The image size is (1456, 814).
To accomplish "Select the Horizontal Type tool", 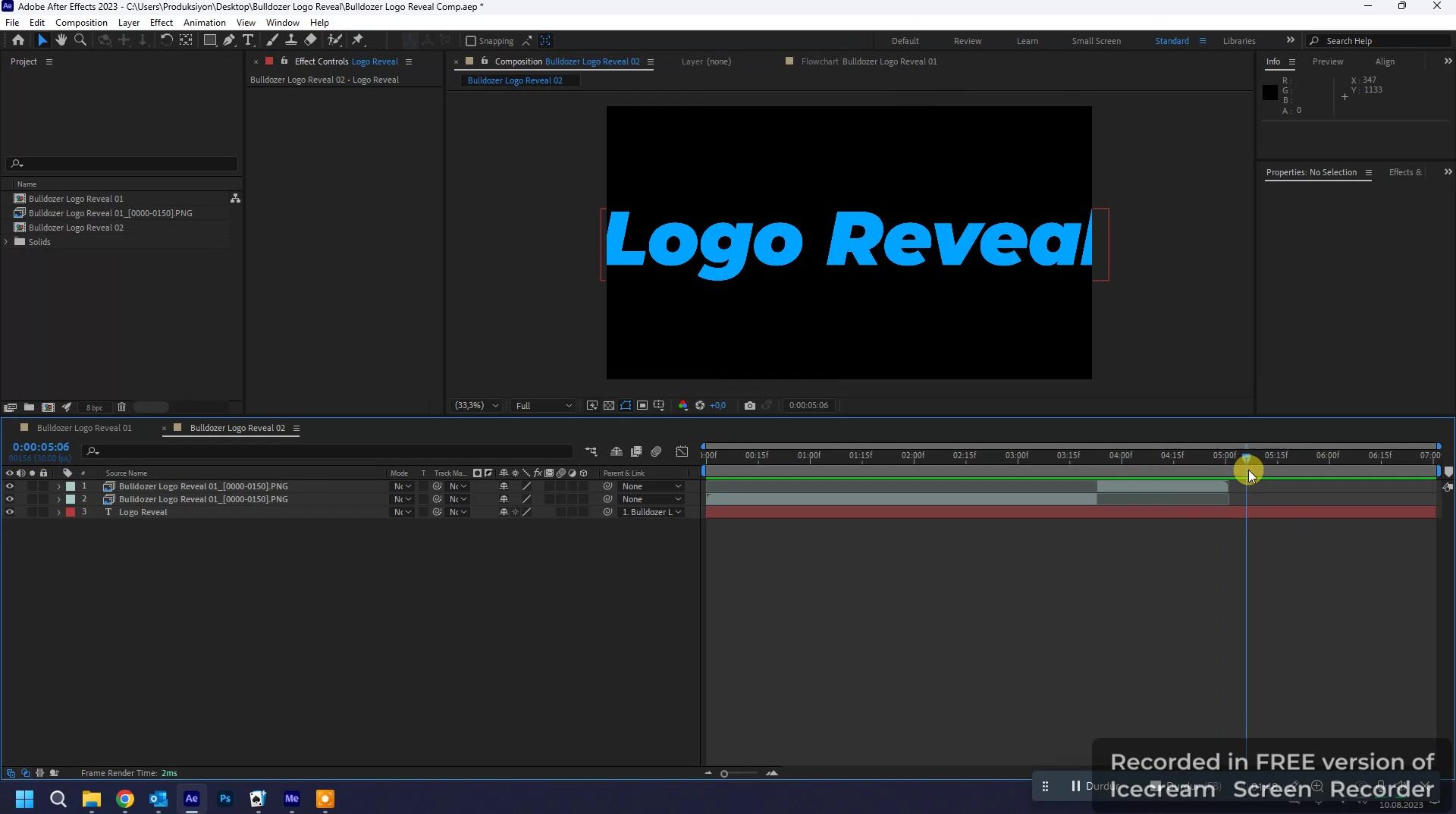I will click(x=248, y=40).
